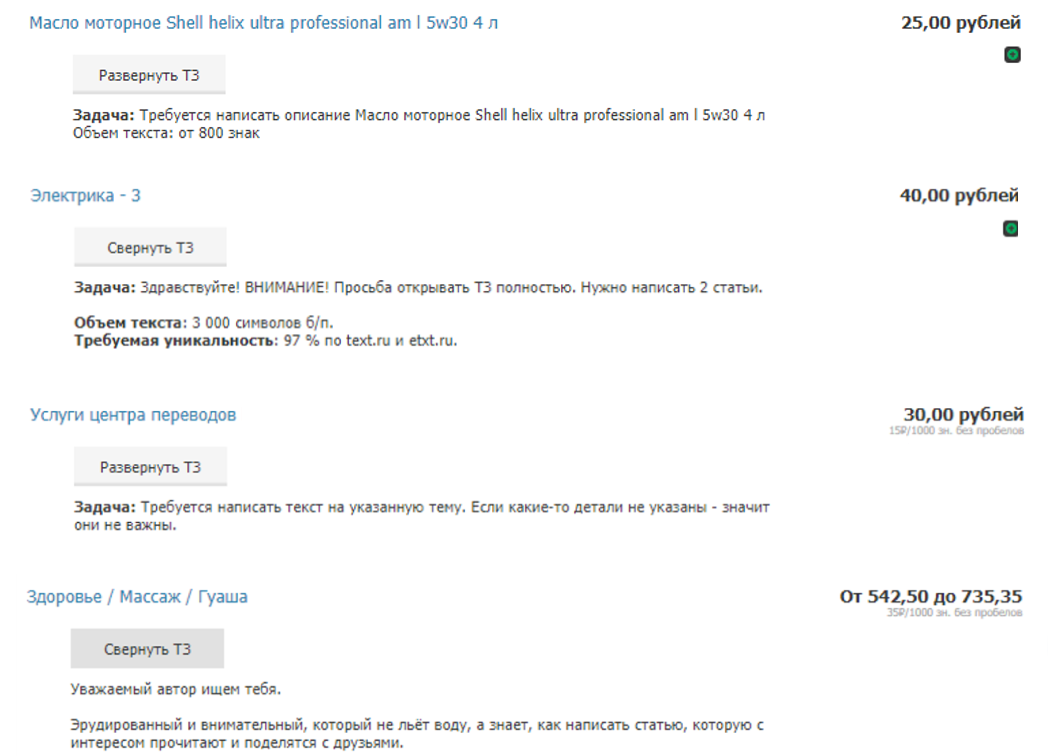Expand ТЗ for "Услуги центра переводов"

(150, 467)
